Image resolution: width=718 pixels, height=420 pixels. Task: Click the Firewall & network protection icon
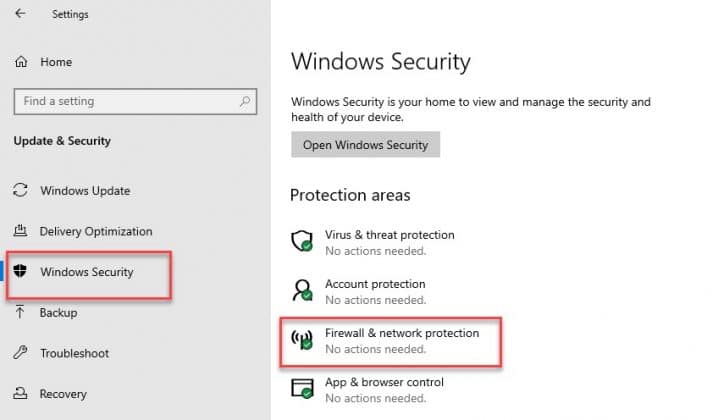click(x=302, y=339)
